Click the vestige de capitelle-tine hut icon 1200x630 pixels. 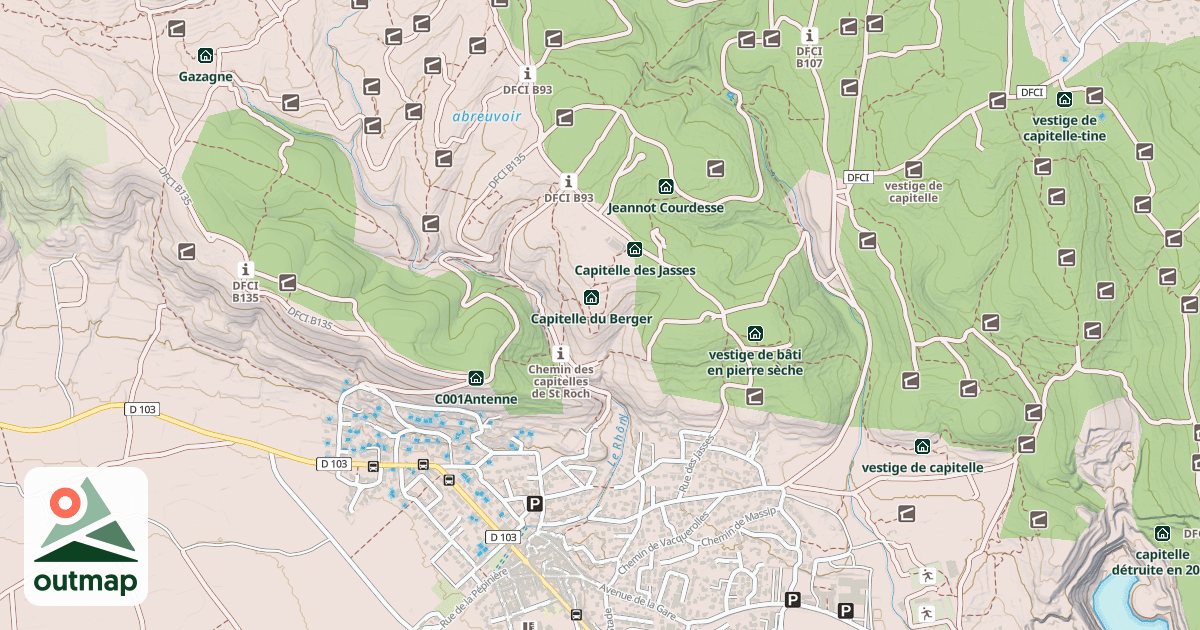click(x=1065, y=99)
